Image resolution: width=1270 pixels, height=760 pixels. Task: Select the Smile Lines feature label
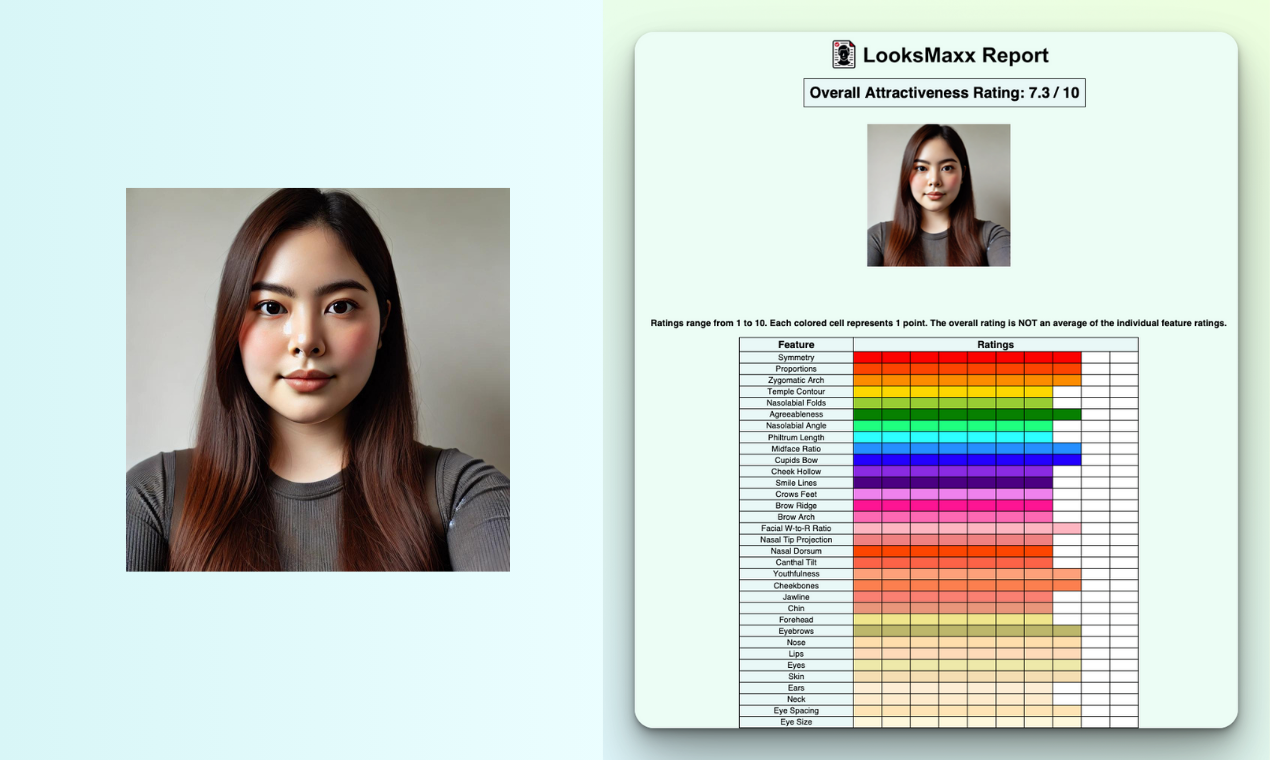coord(796,483)
